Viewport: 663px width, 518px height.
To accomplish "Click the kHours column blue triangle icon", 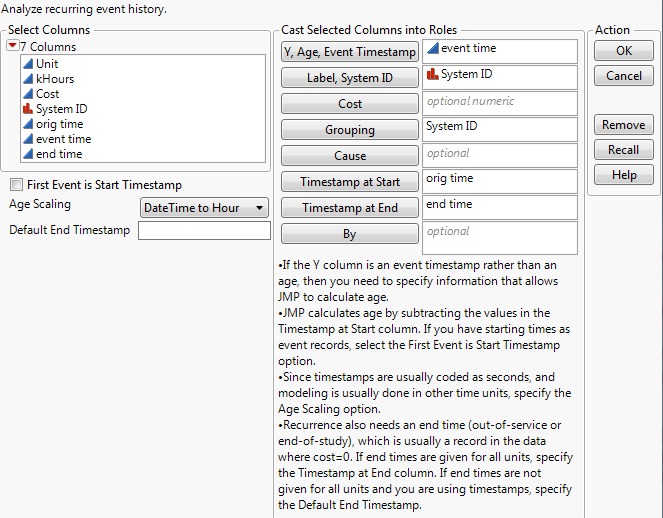I will click(x=27, y=79).
